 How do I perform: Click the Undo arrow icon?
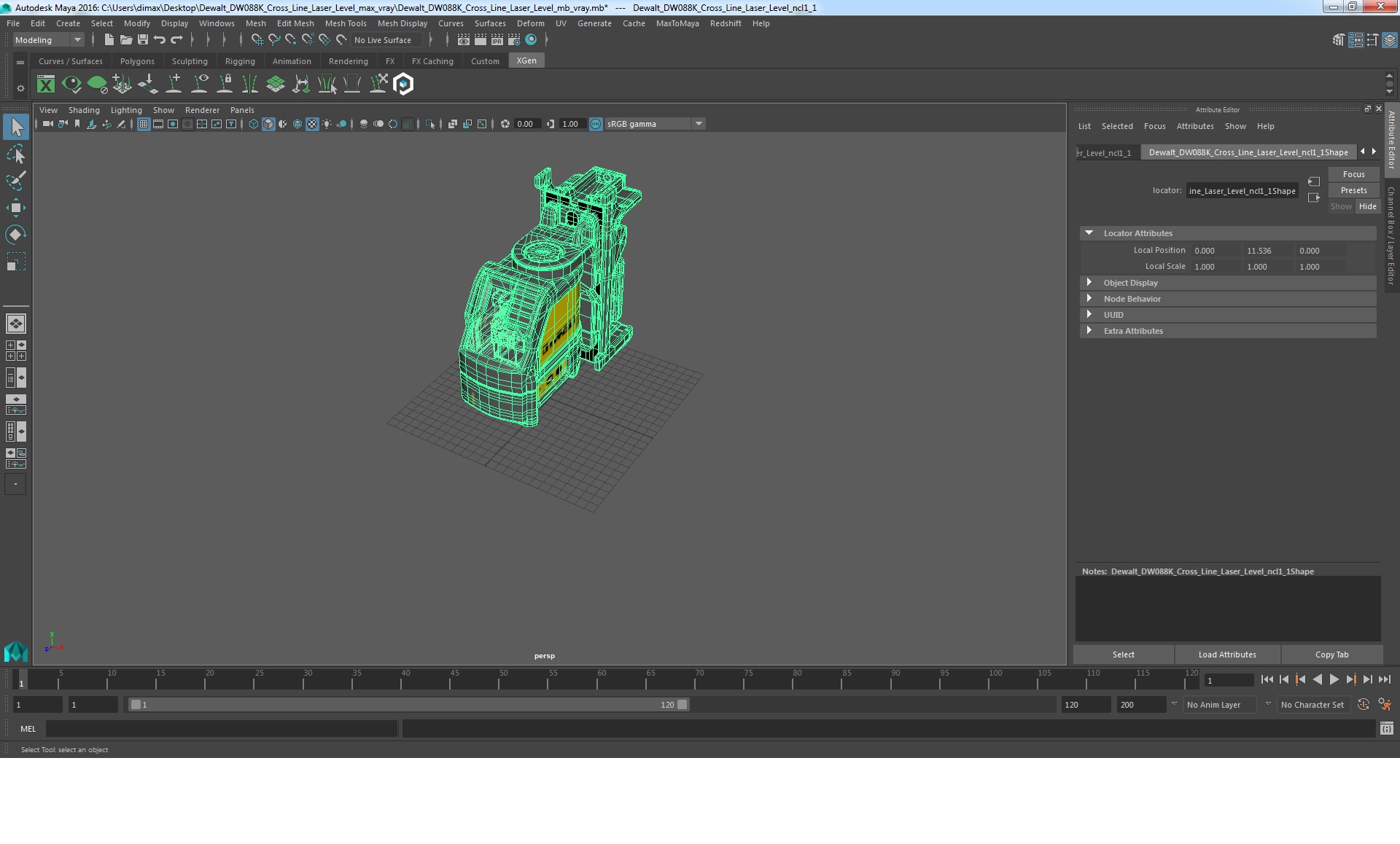click(x=160, y=40)
